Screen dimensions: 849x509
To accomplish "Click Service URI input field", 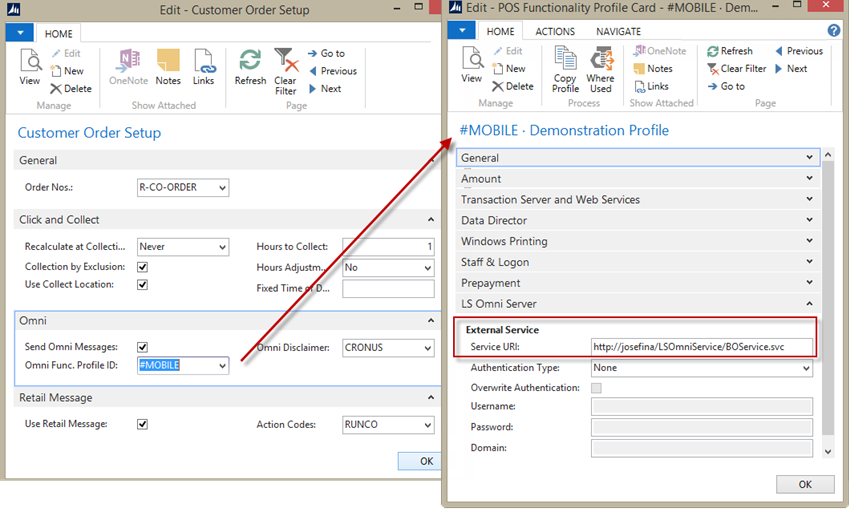I will click(x=700, y=347).
